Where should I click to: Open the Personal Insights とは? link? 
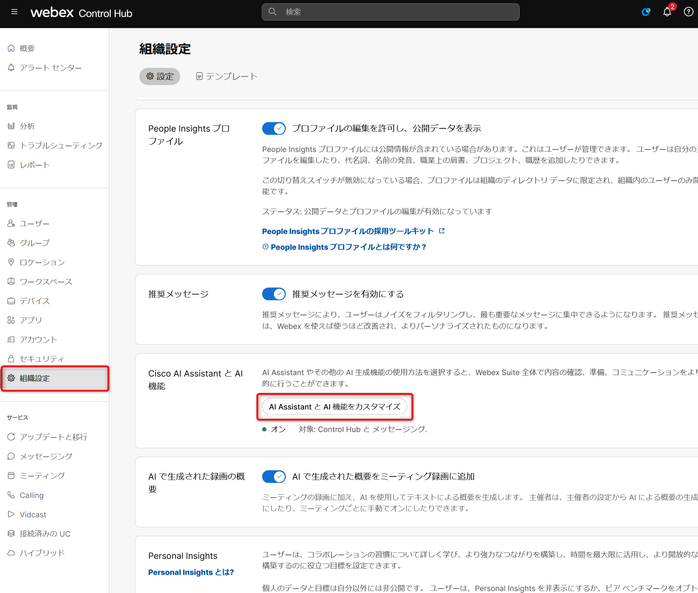pyautogui.click(x=191, y=572)
